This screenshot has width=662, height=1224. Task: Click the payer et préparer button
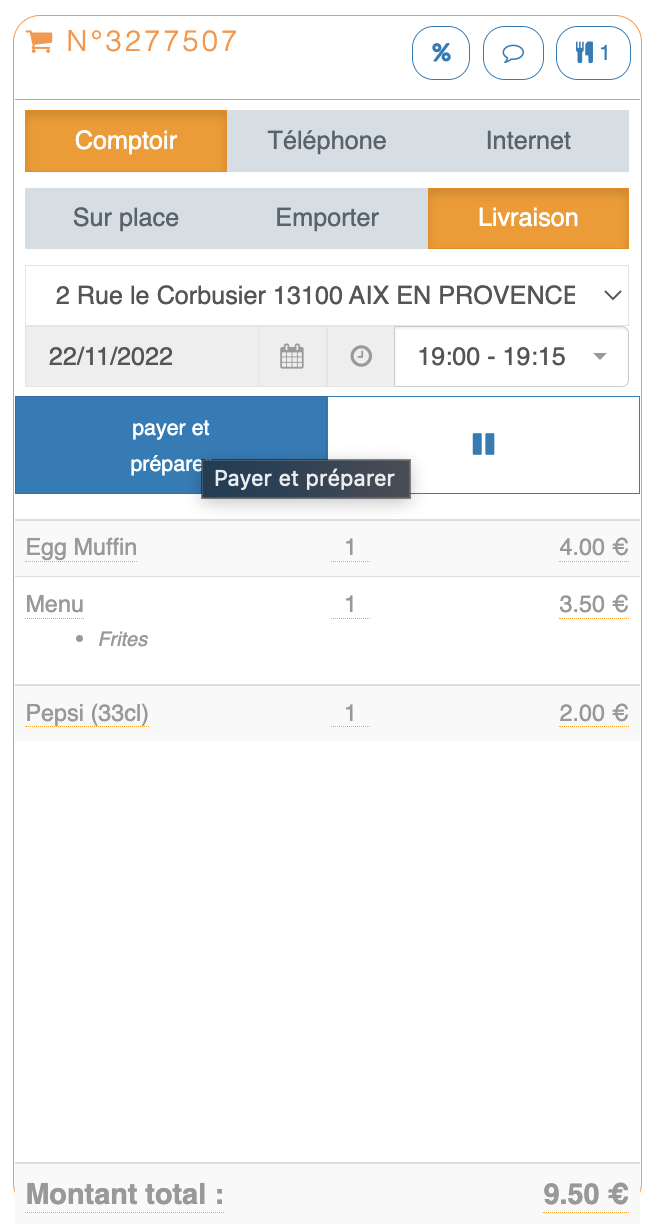171,445
